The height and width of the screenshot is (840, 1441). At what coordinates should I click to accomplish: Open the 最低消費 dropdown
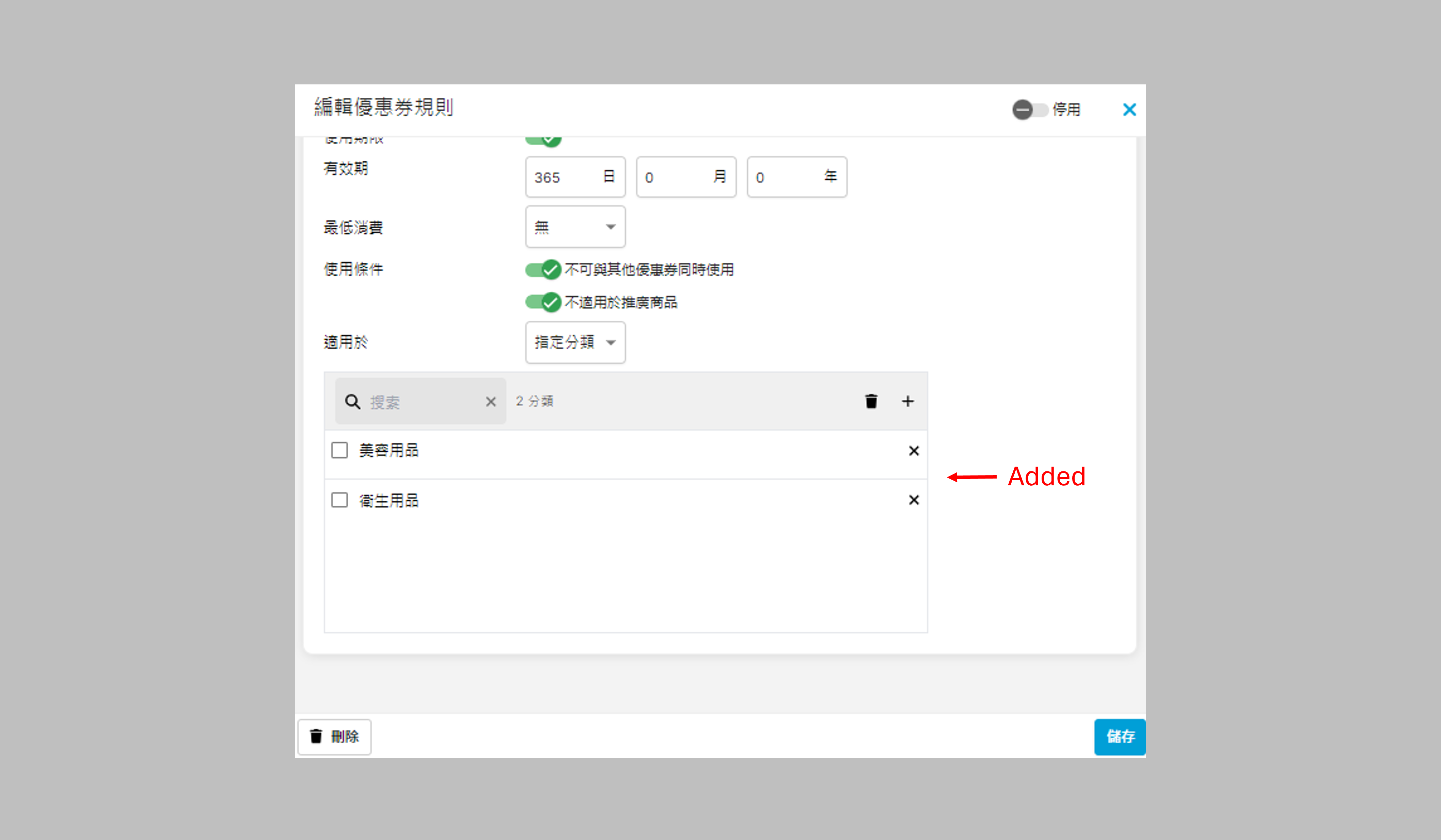coord(575,227)
